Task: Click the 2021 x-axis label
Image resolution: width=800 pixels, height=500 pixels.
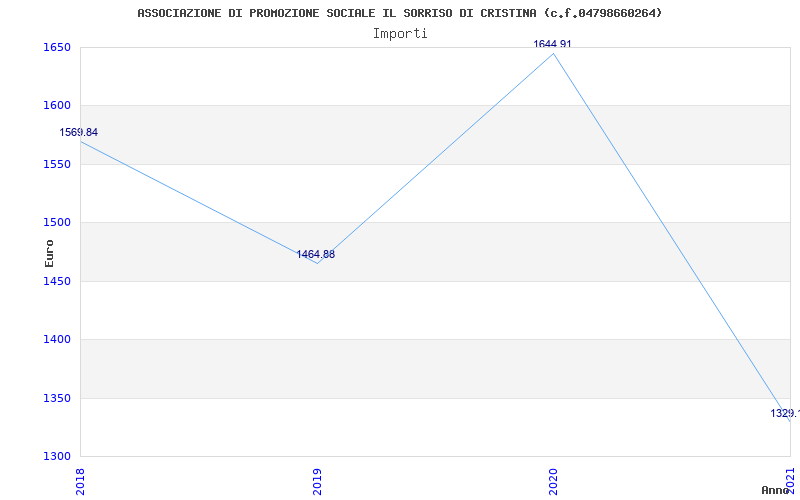Action: pyautogui.click(x=791, y=482)
